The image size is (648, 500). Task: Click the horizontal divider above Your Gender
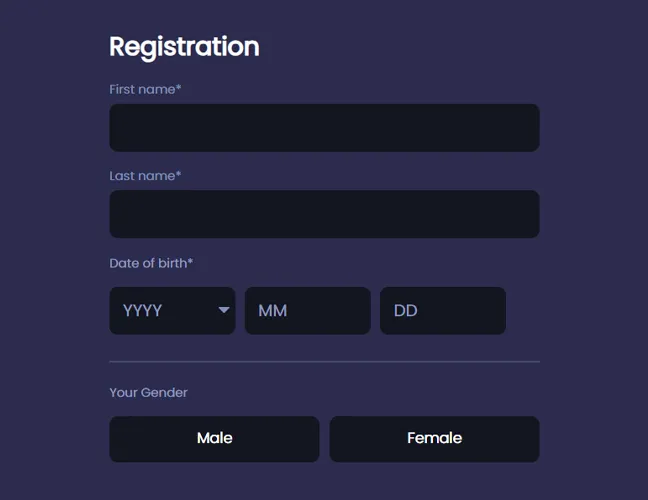pos(324,361)
